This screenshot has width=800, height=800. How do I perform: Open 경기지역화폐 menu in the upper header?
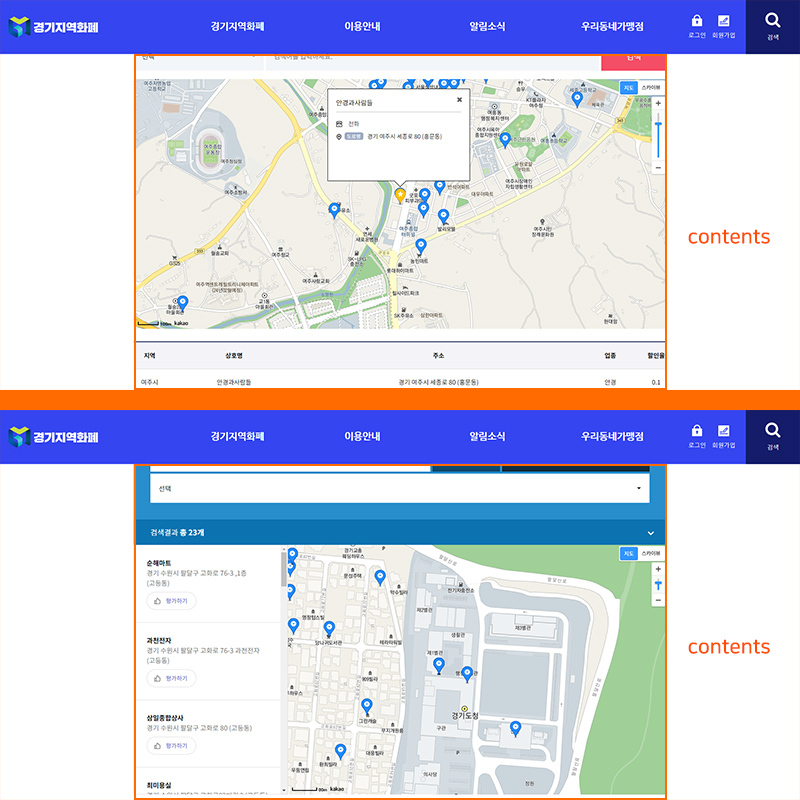point(237,27)
